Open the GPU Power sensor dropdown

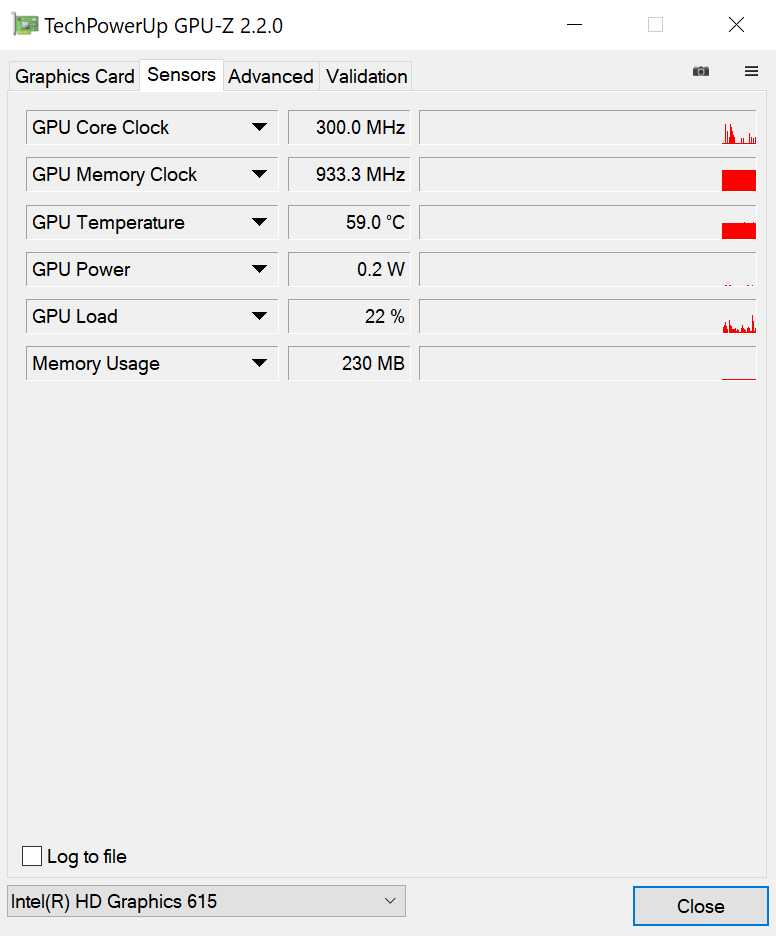(259, 269)
